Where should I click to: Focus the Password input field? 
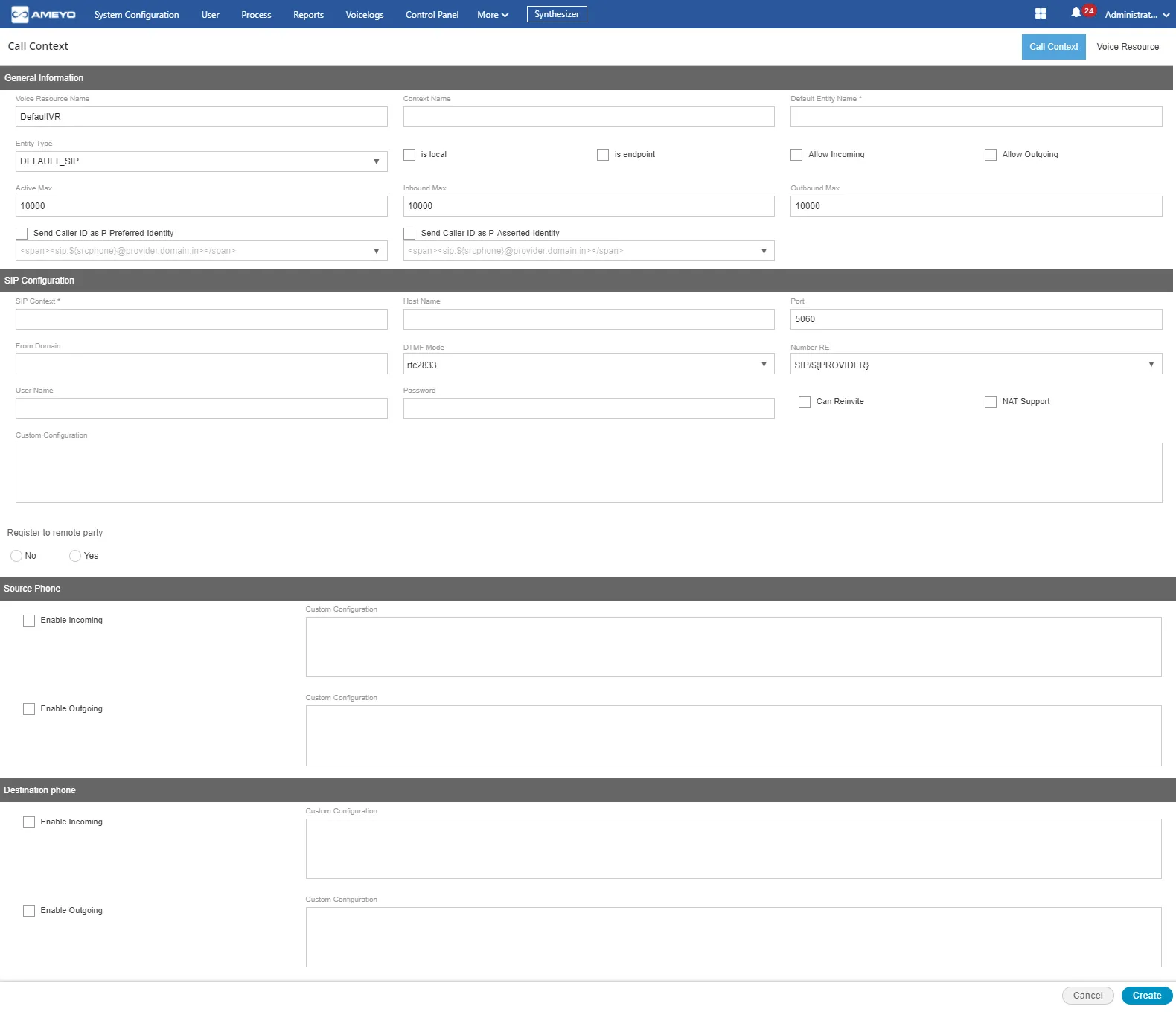point(589,409)
